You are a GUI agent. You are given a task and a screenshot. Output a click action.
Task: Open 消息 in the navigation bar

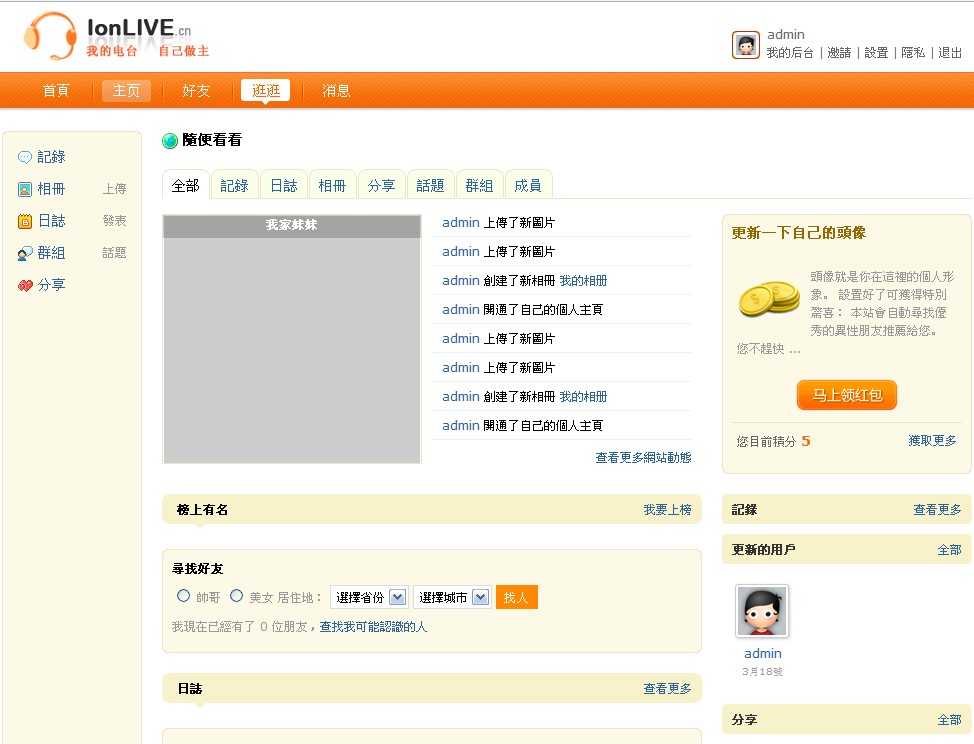coord(336,91)
